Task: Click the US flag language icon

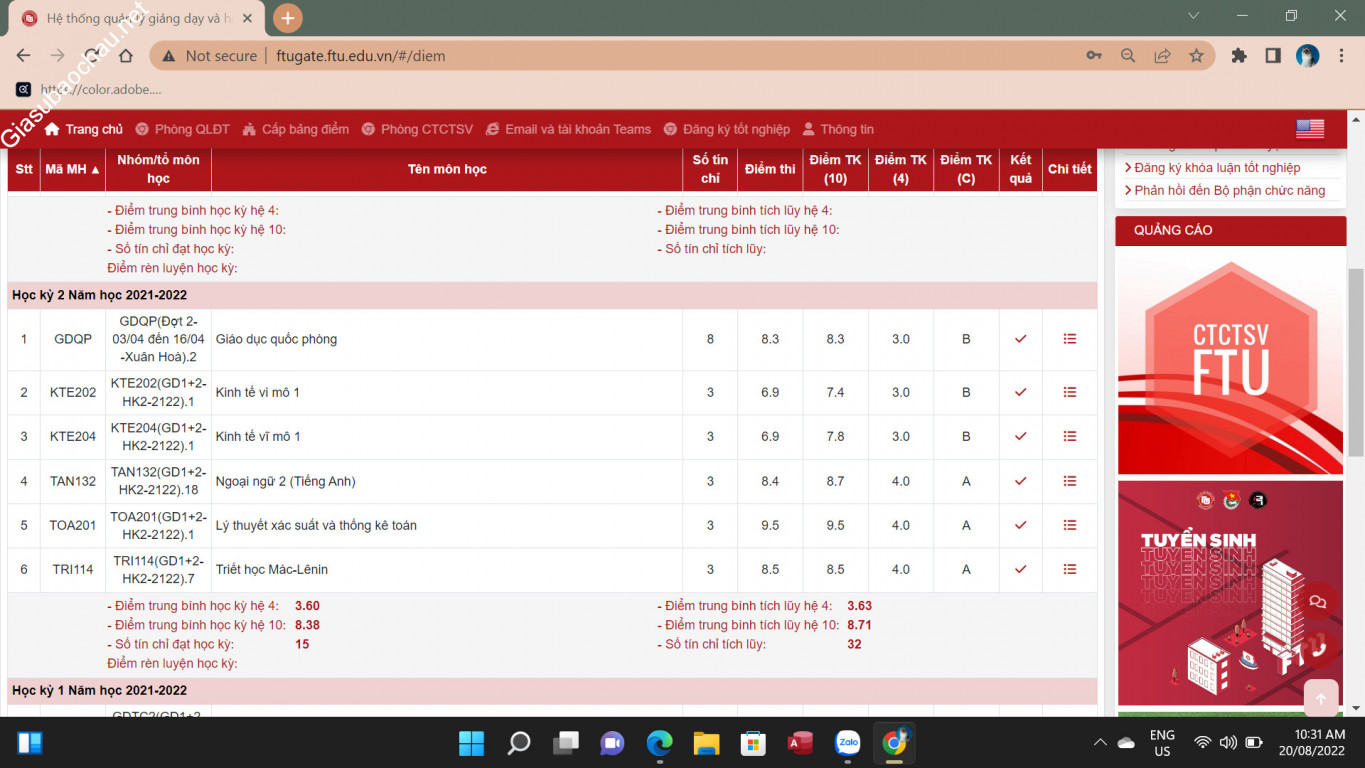Action: [1309, 129]
